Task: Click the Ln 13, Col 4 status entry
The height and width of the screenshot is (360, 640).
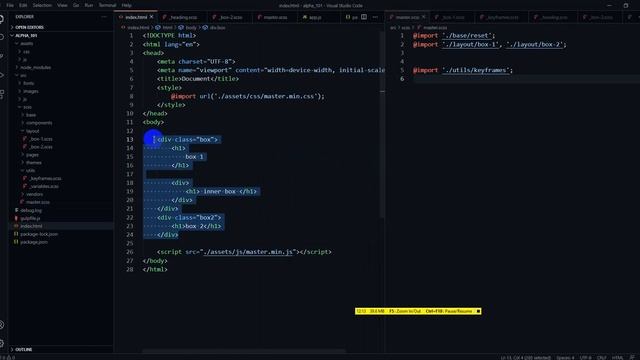Action: (525, 358)
